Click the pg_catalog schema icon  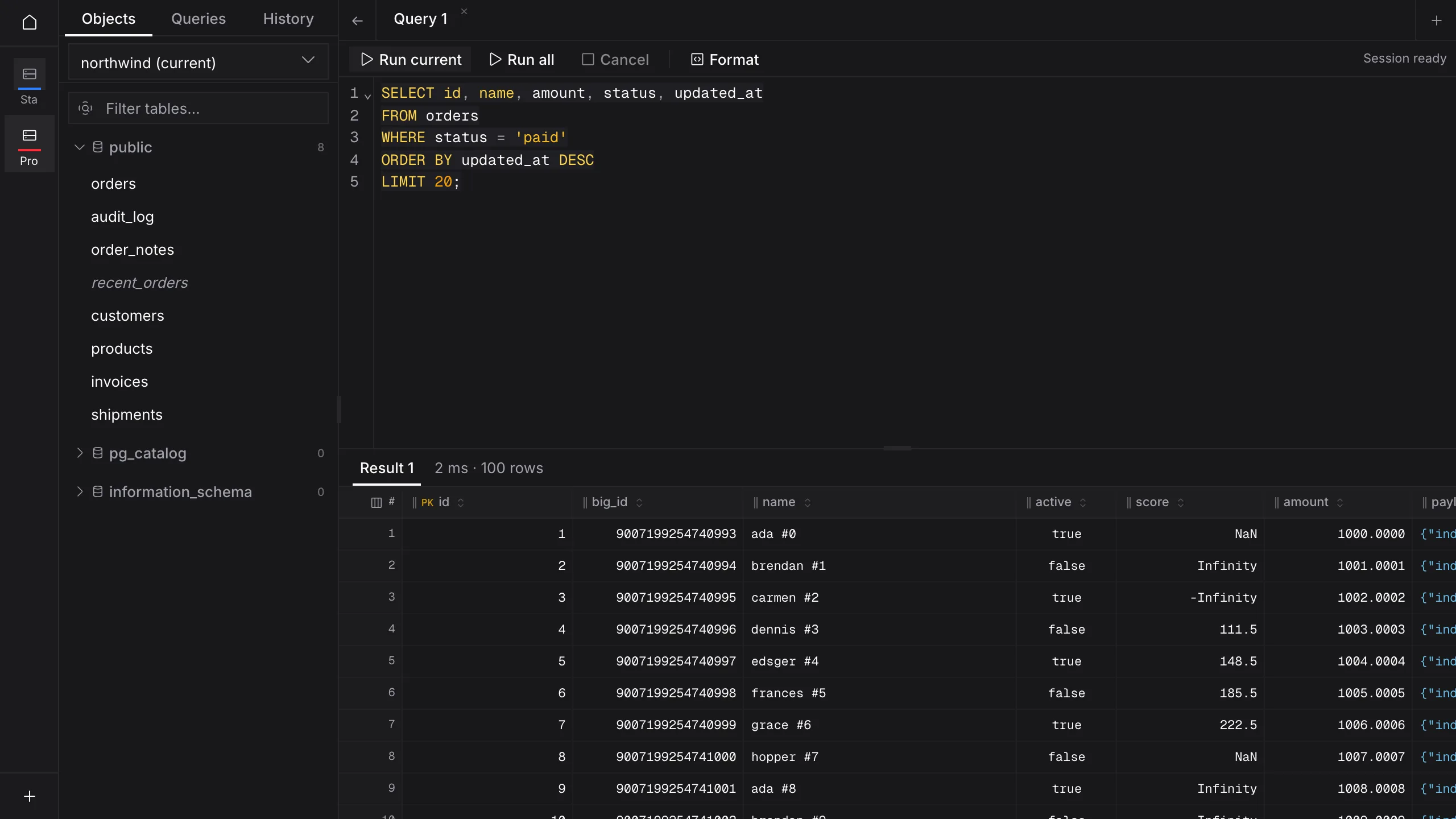[98, 453]
